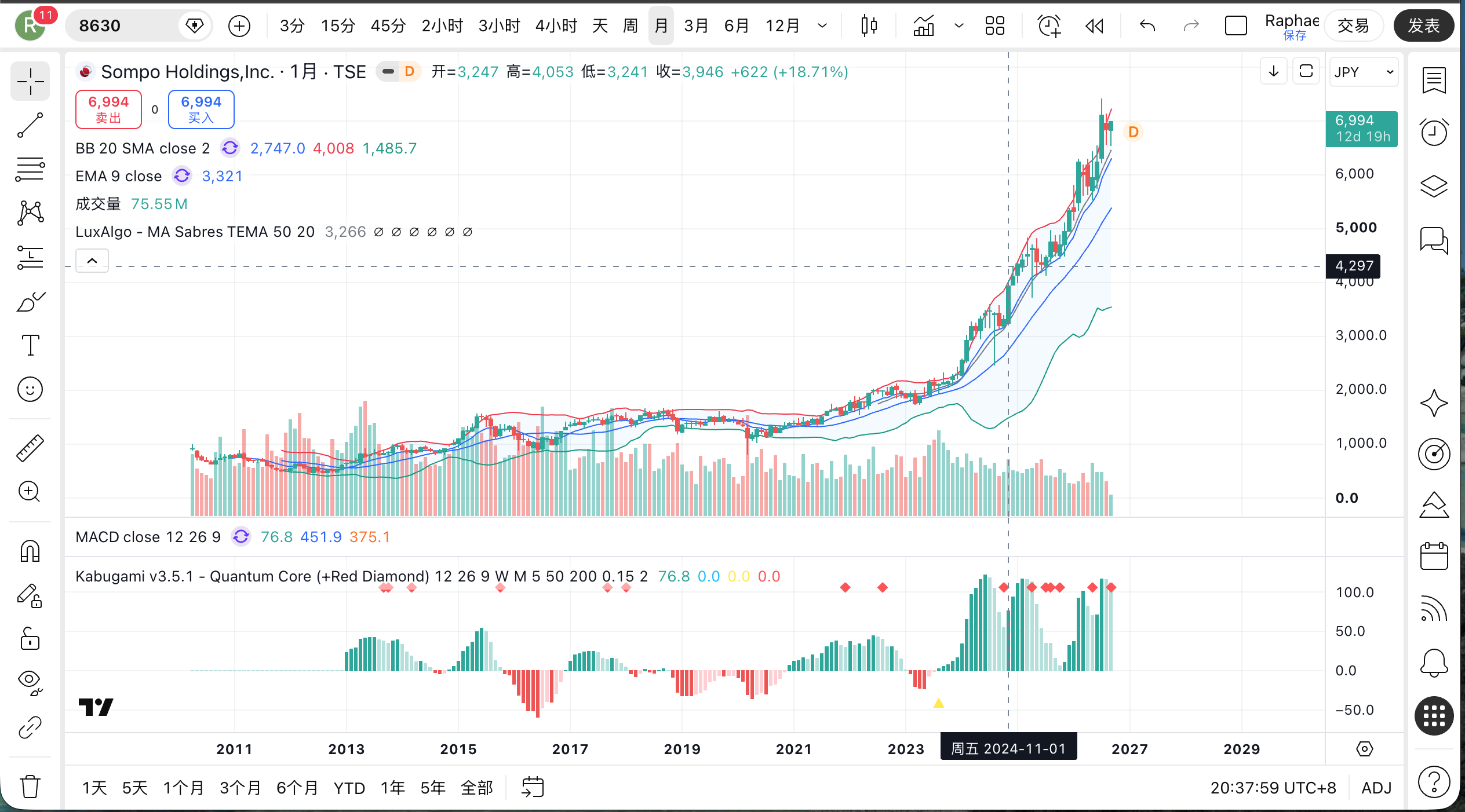1465x812 pixels.
Task: Collapse the indicator legend chevron
Action: coord(92,261)
